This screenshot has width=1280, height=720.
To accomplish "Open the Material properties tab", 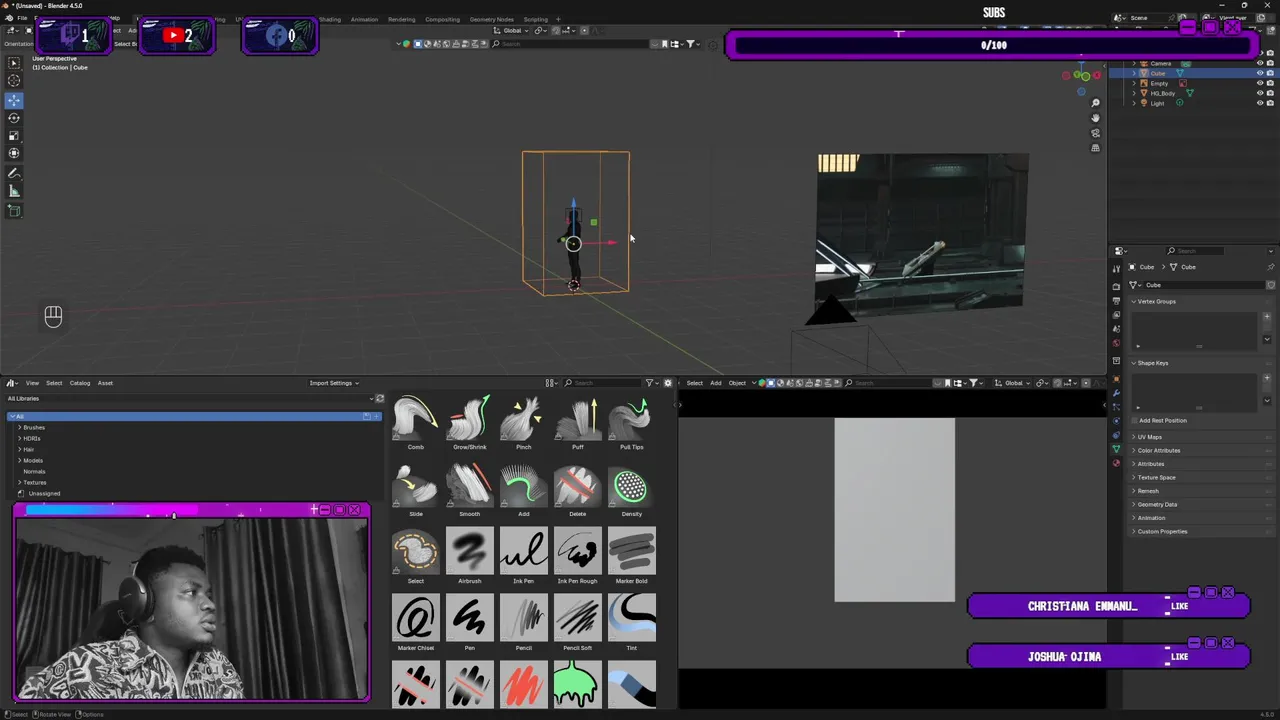I will point(1116,463).
